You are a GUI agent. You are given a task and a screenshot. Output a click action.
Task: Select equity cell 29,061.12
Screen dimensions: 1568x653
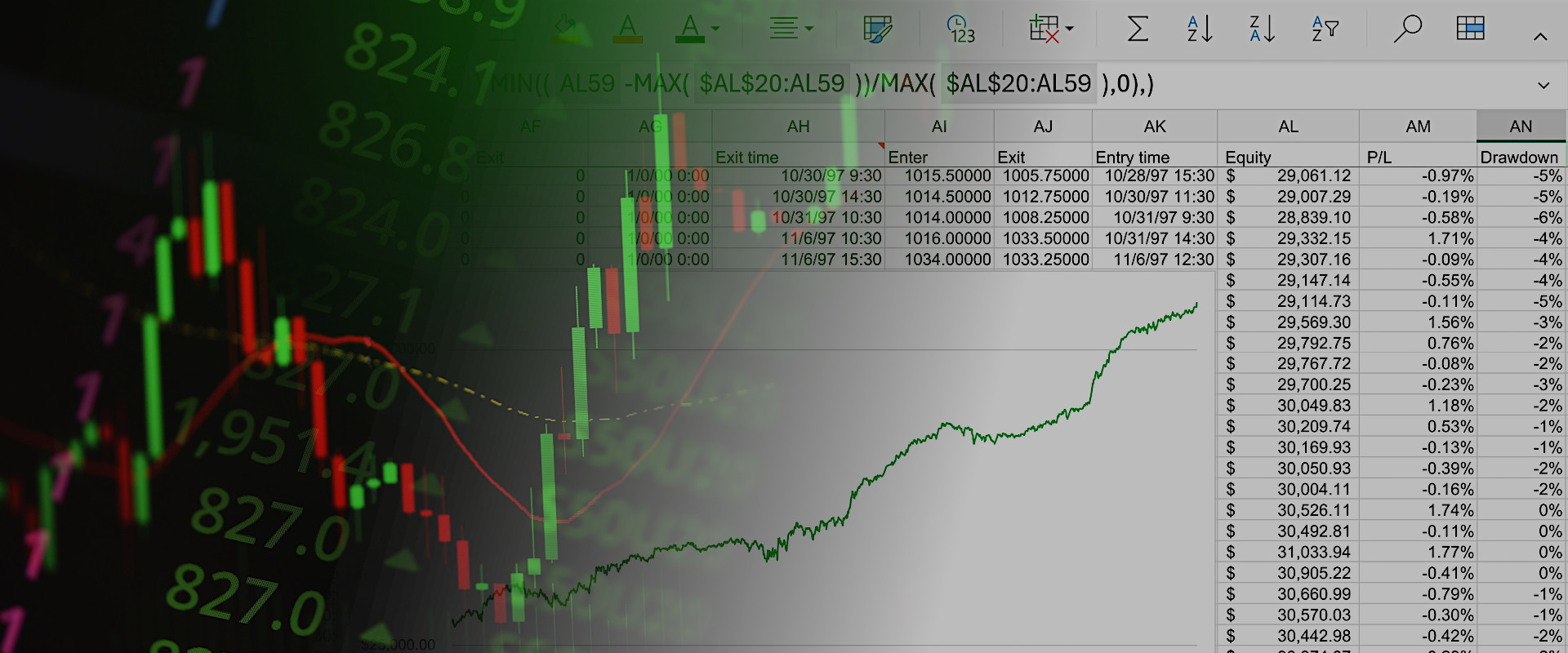pyautogui.click(x=1288, y=175)
